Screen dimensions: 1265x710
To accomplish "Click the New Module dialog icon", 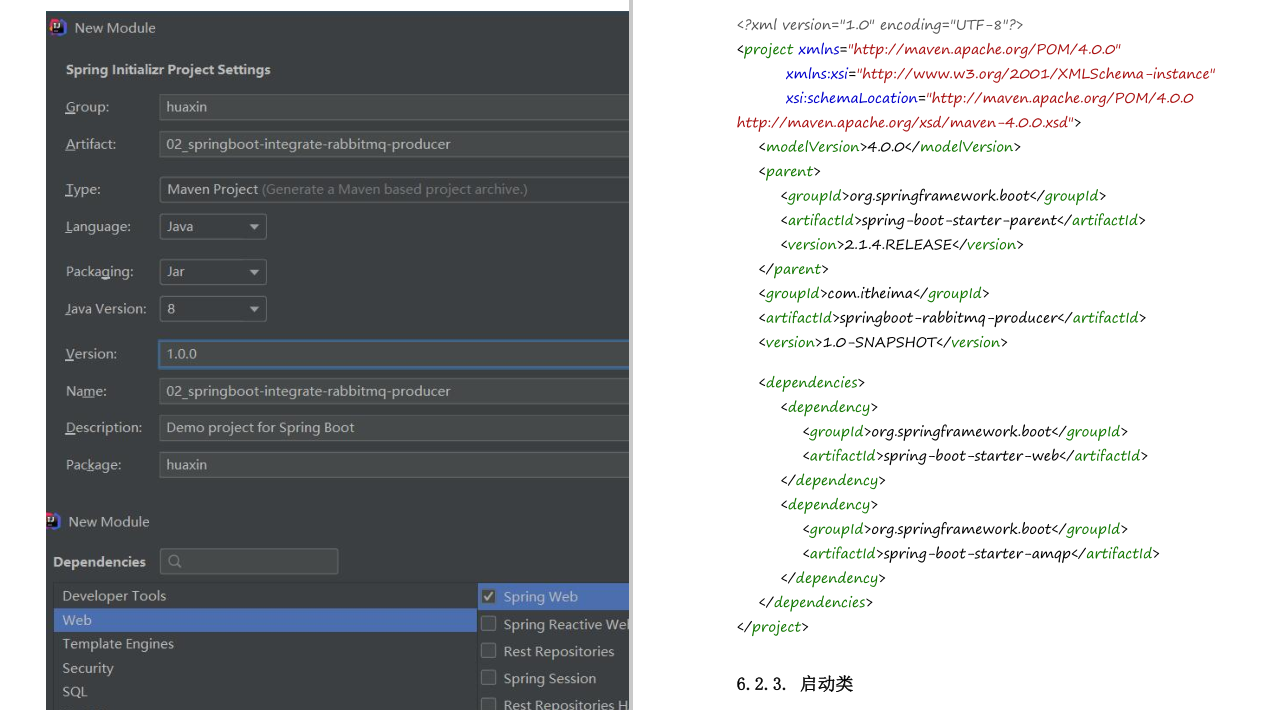I will 57,27.
